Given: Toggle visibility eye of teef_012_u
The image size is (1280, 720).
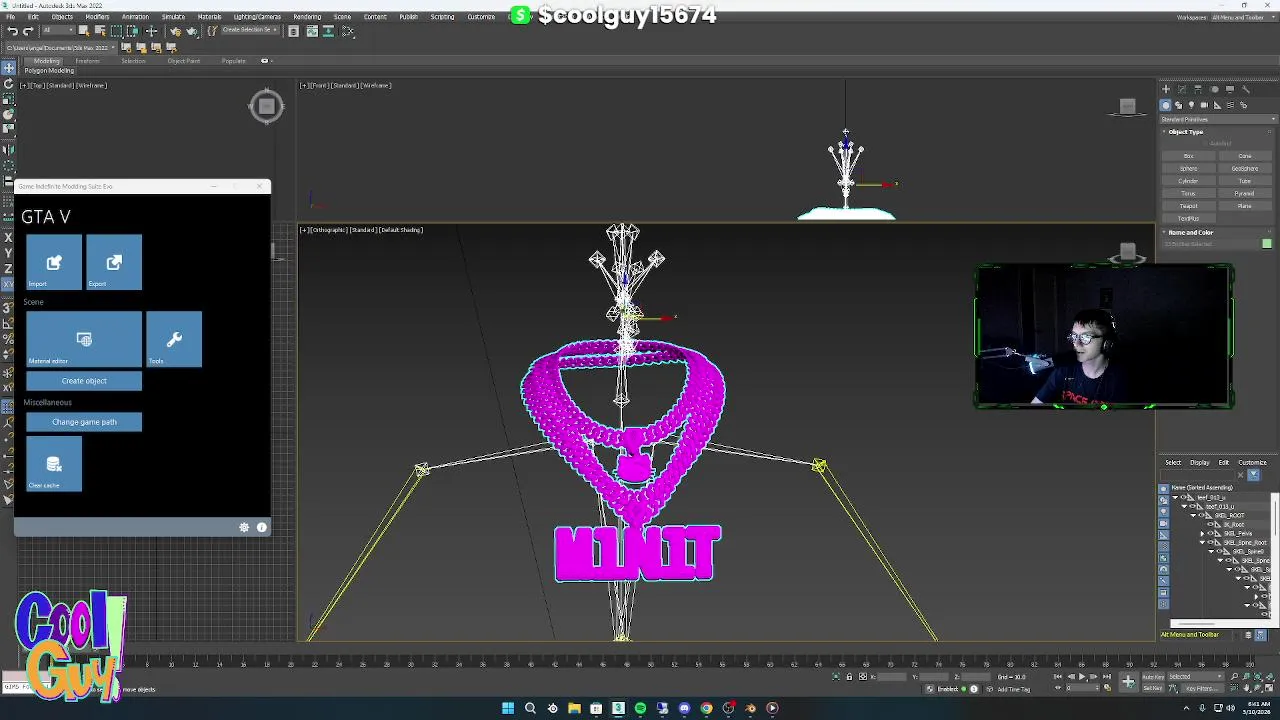Looking at the screenshot, I should 1183,497.
